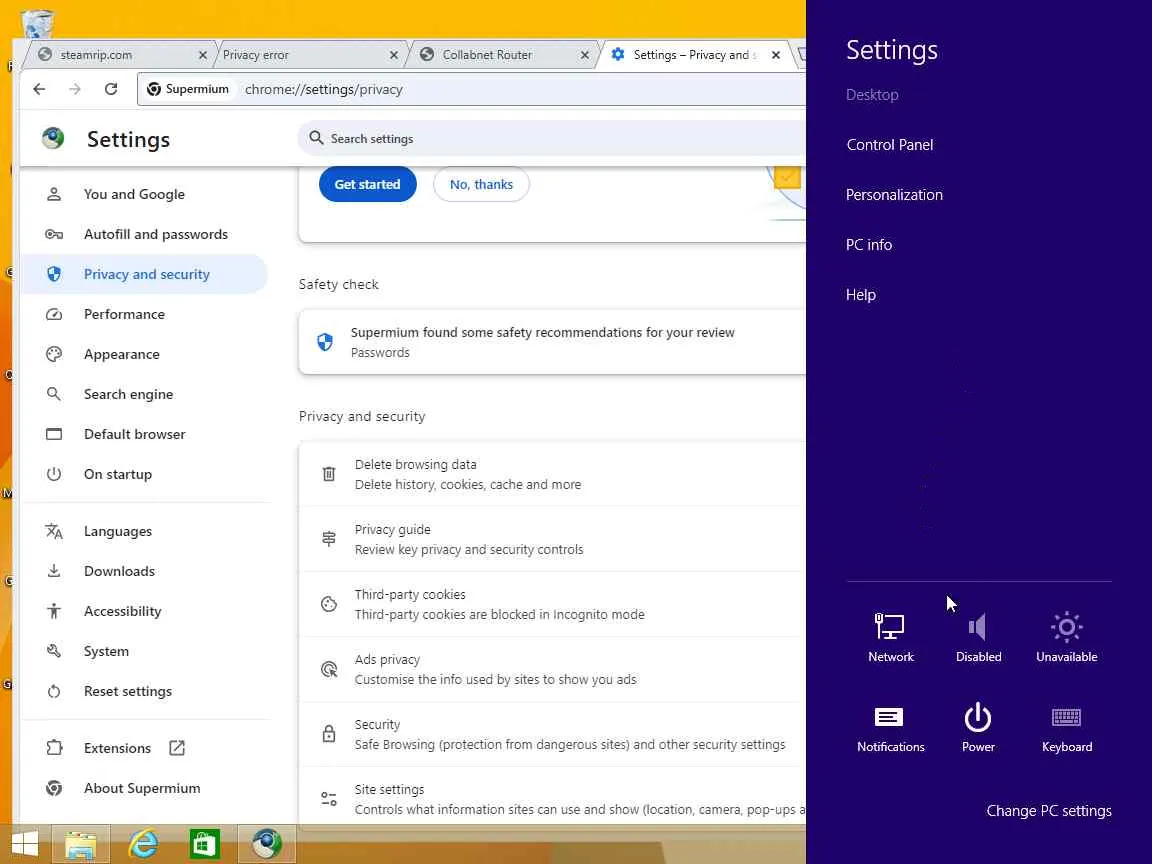Click the Appearance palette icon
The height and width of the screenshot is (864, 1152).
click(x=54, y=354)
